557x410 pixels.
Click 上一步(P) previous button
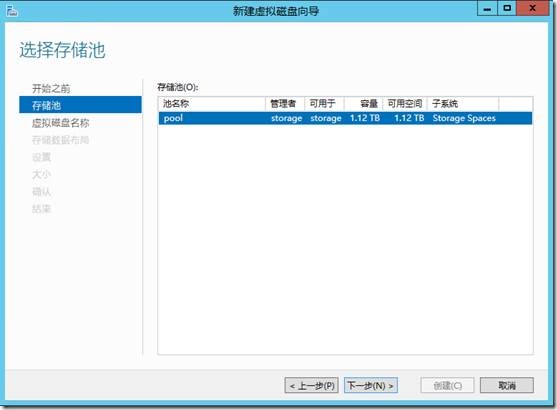coord(311,385)
